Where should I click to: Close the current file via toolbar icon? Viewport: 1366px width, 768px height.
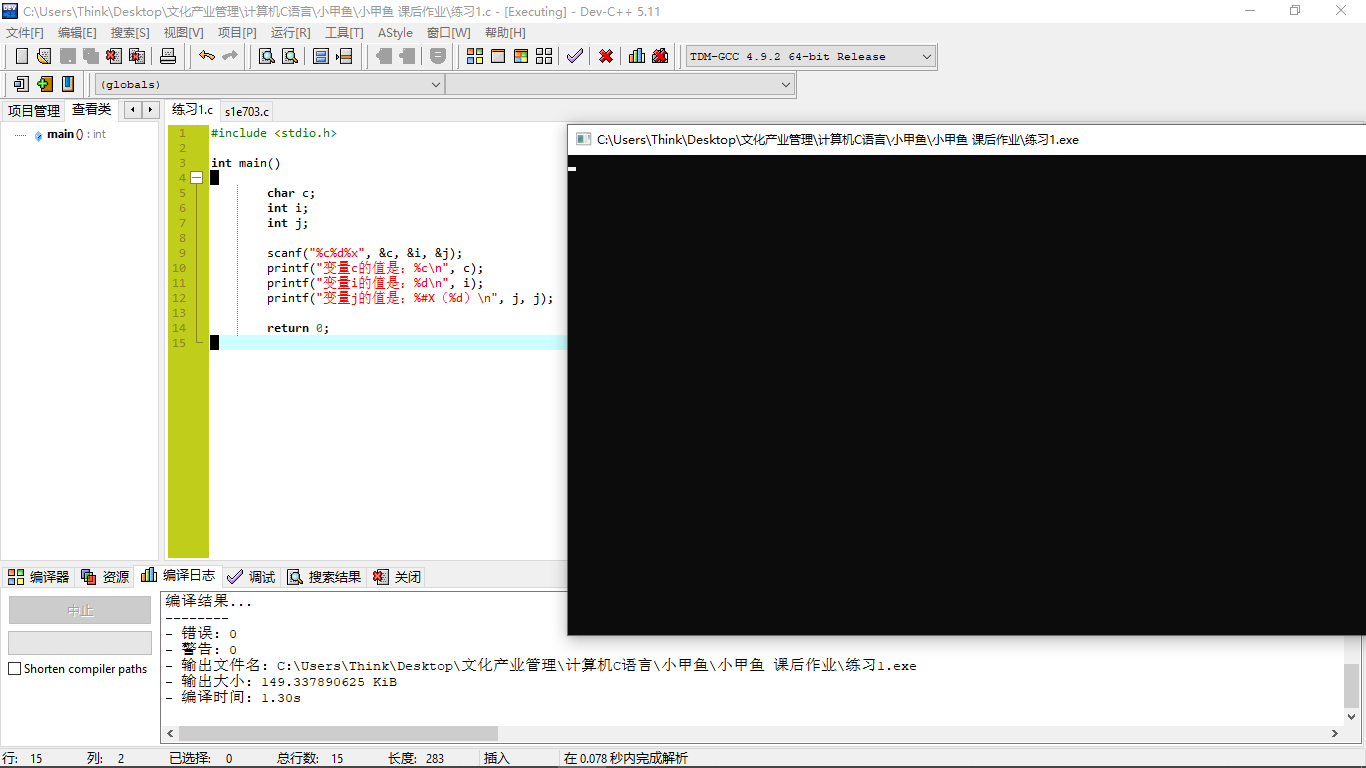[x=114, y=56]
